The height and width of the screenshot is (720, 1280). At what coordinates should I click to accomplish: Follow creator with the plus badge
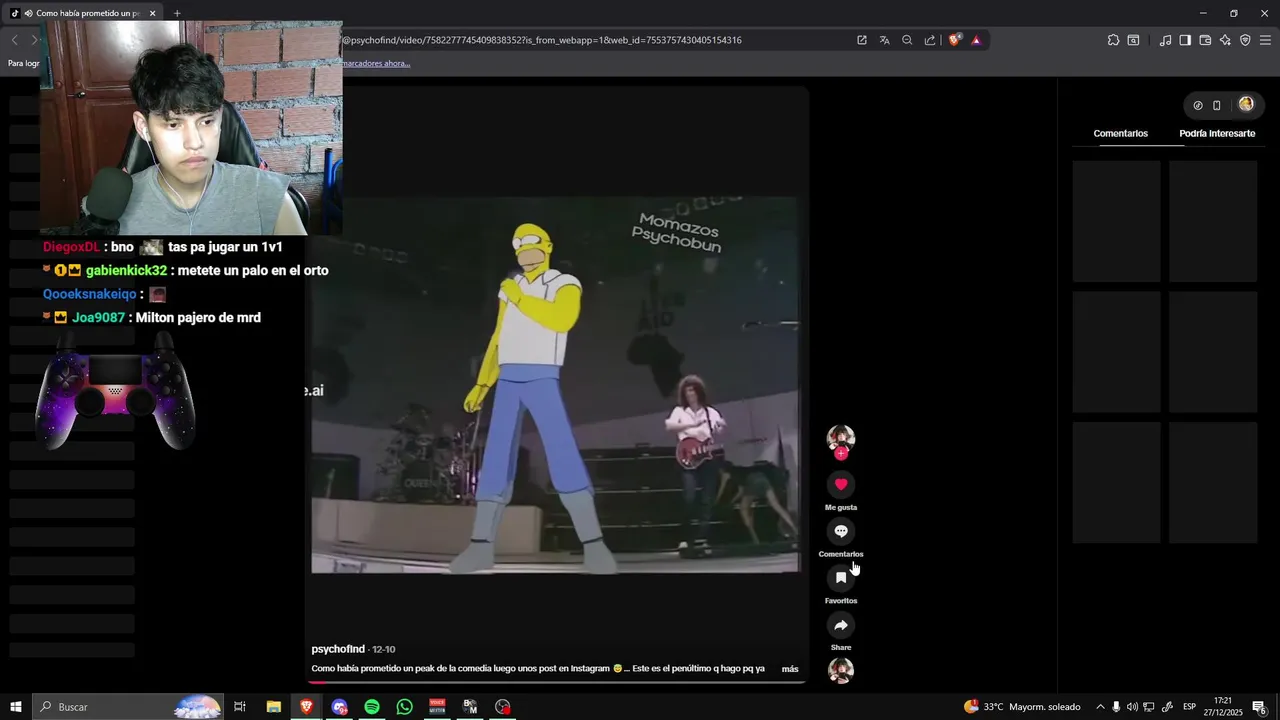[841, 453]
